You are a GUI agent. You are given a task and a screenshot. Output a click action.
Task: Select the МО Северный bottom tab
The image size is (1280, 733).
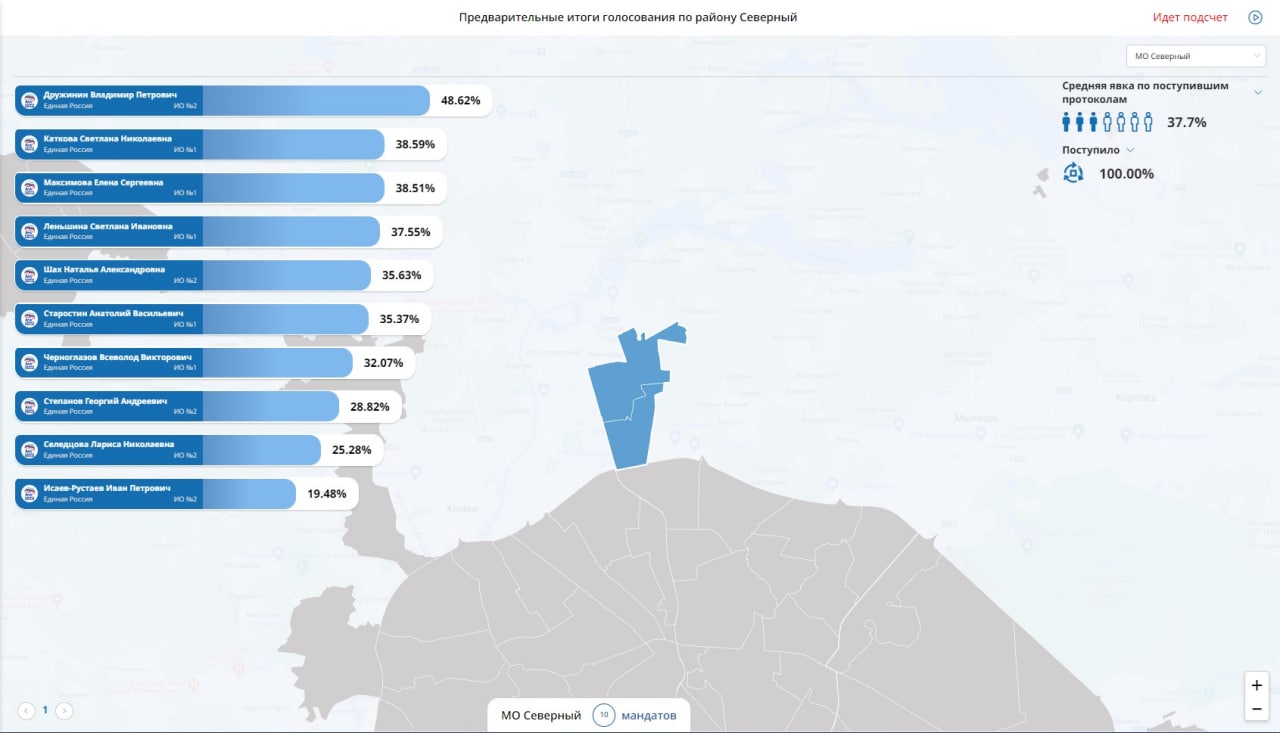[x=541, y=715]
